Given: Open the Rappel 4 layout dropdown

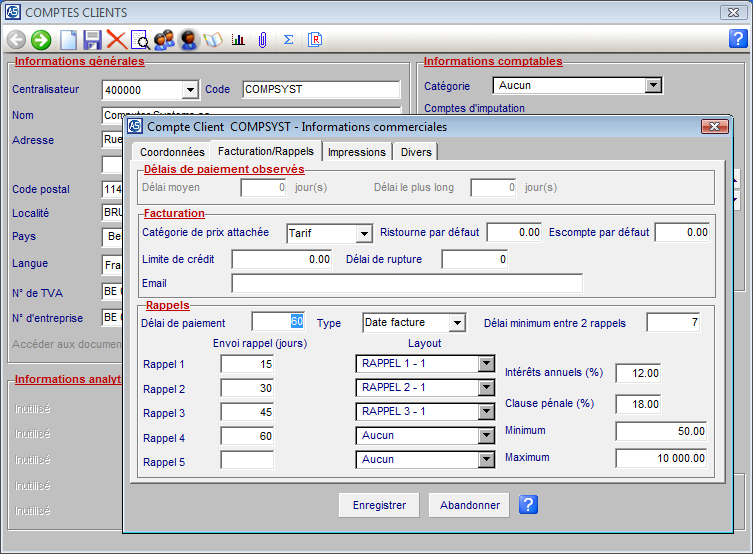Looking at the screenshot, I should 486,436.
